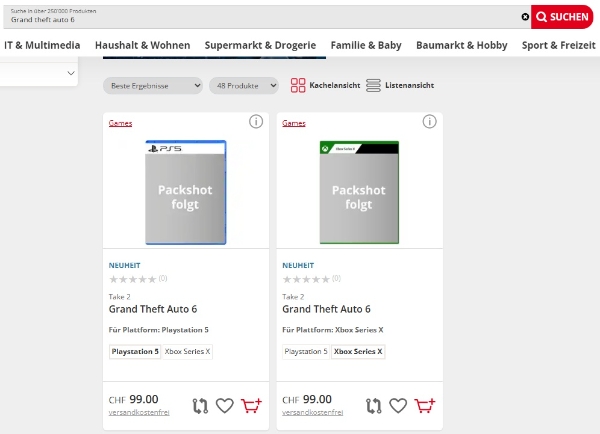
Task: Add PS5 game to wishlist heart
Action: (225, 405)
